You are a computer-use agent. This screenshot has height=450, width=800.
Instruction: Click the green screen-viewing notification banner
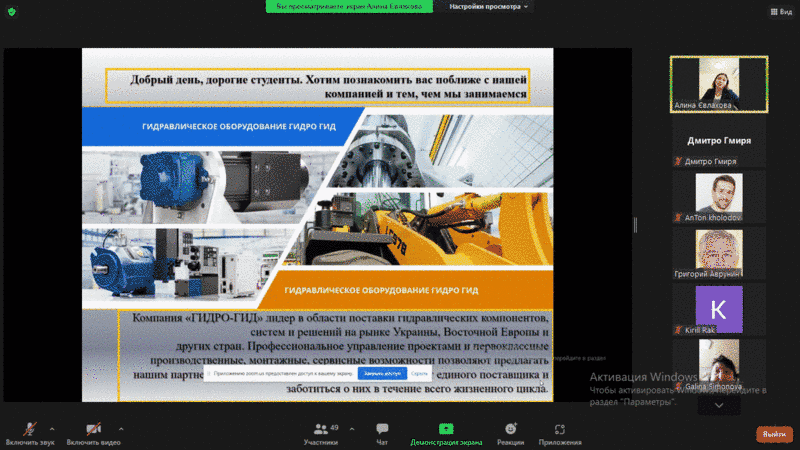pyautogui.click(x=349, y=7)
